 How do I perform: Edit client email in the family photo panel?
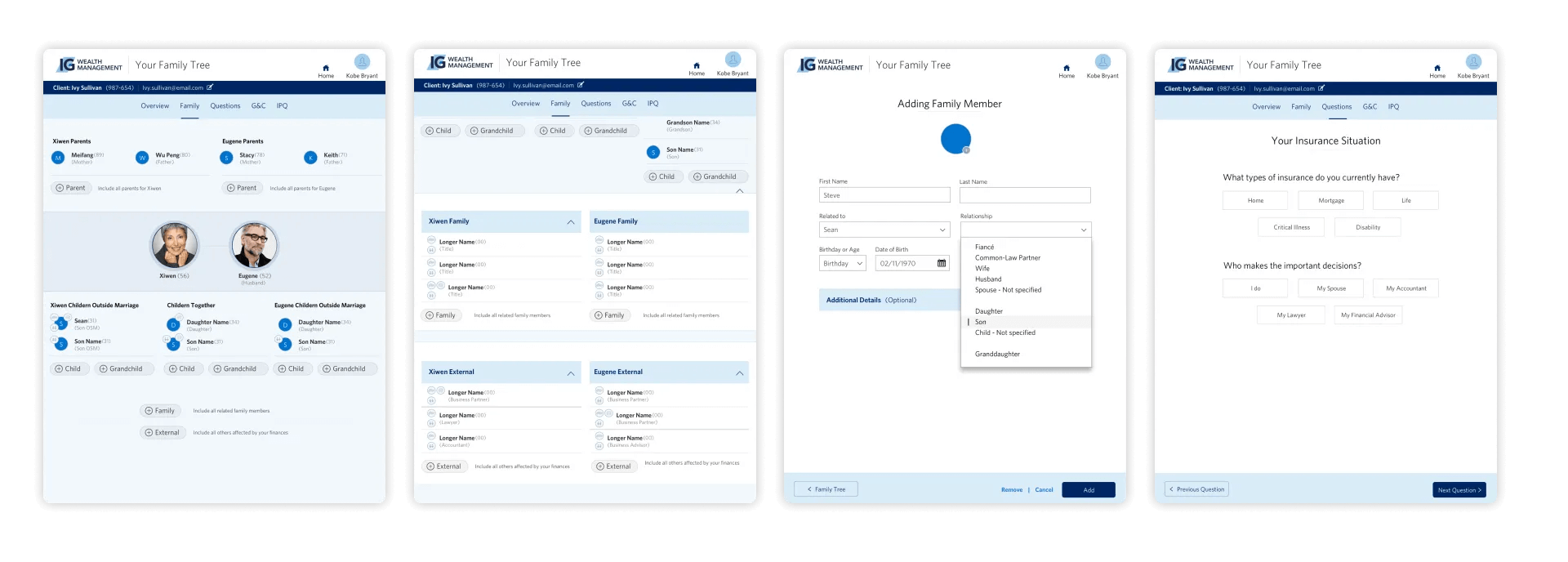(x=210, y=87)
